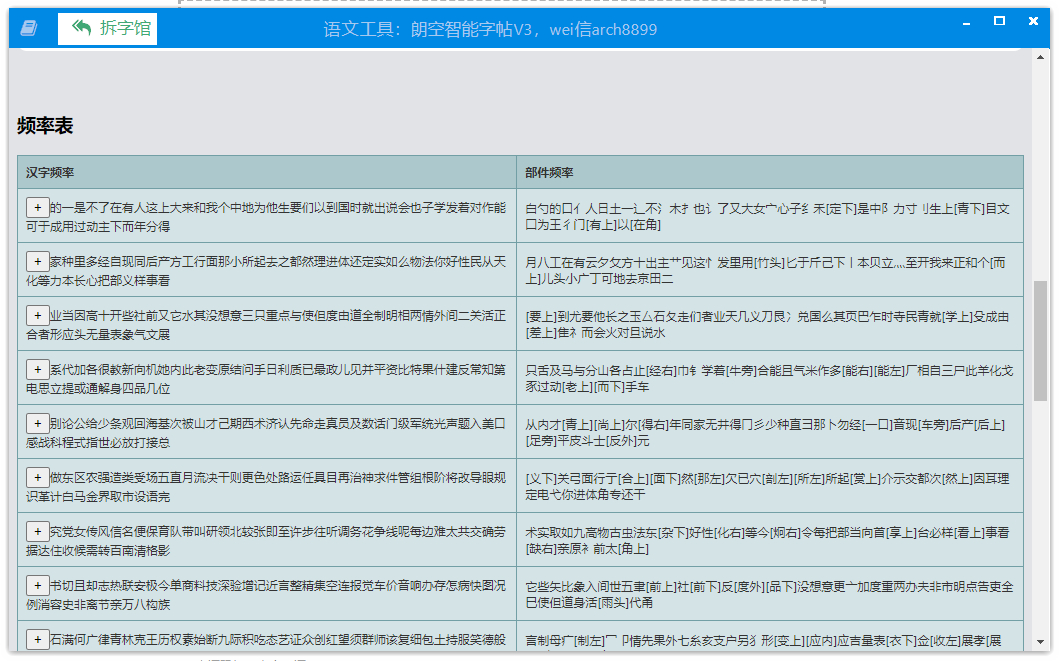Click the 部件频率 column header

pyautogui.click(x=770, y=172)
